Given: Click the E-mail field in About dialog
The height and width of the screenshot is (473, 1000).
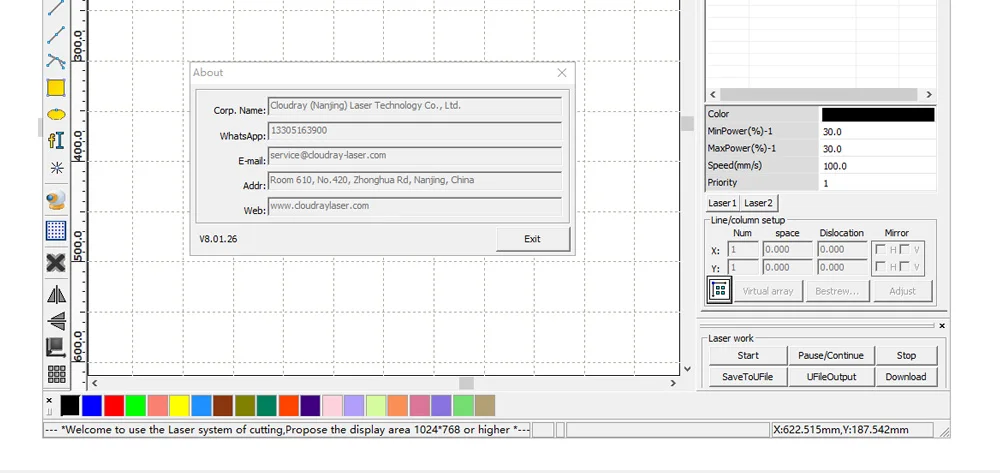Looking at the screenshot, I should tap(415, 156).
